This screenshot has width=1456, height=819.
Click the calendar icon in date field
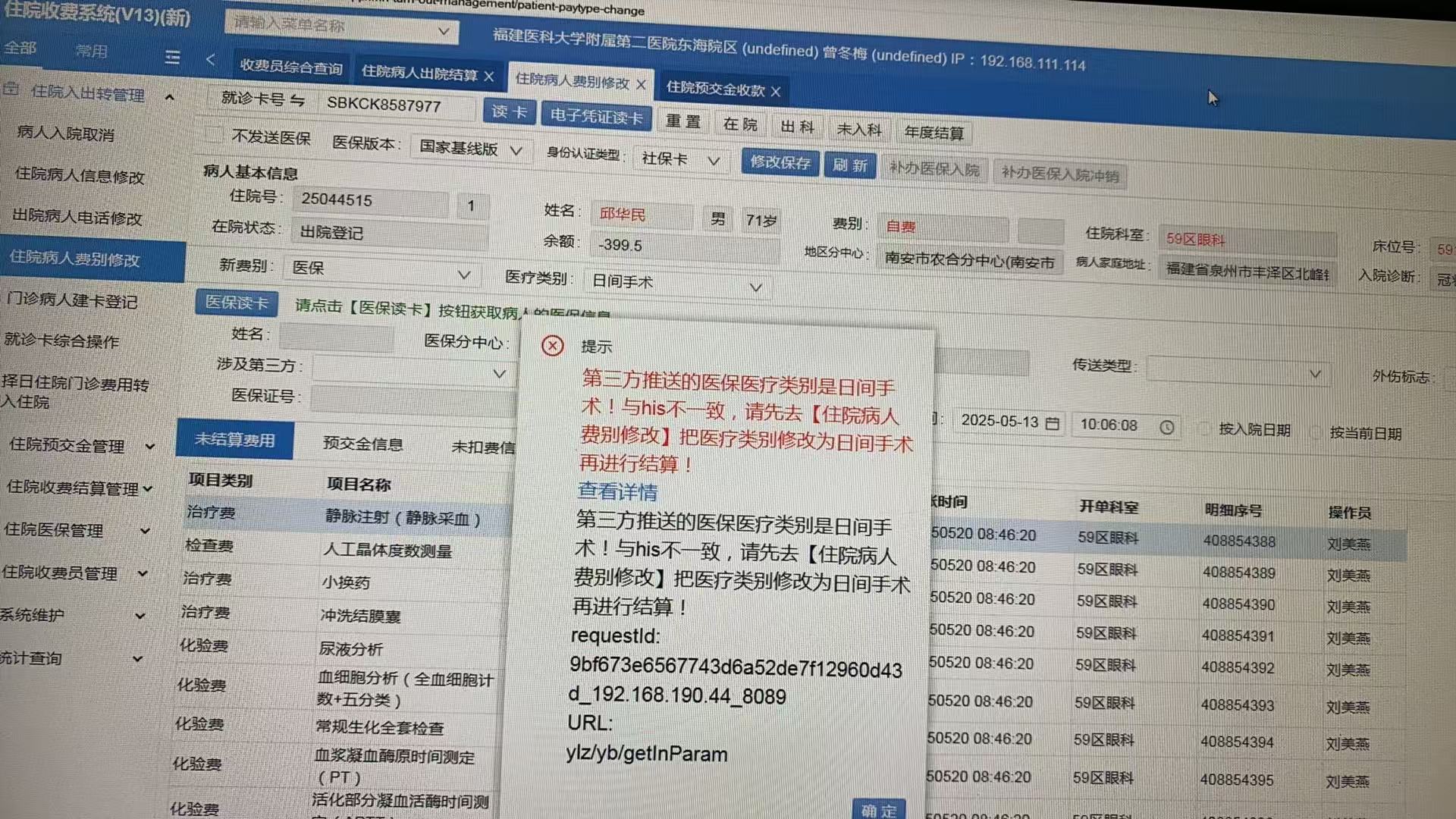(x=1053, y=423)
